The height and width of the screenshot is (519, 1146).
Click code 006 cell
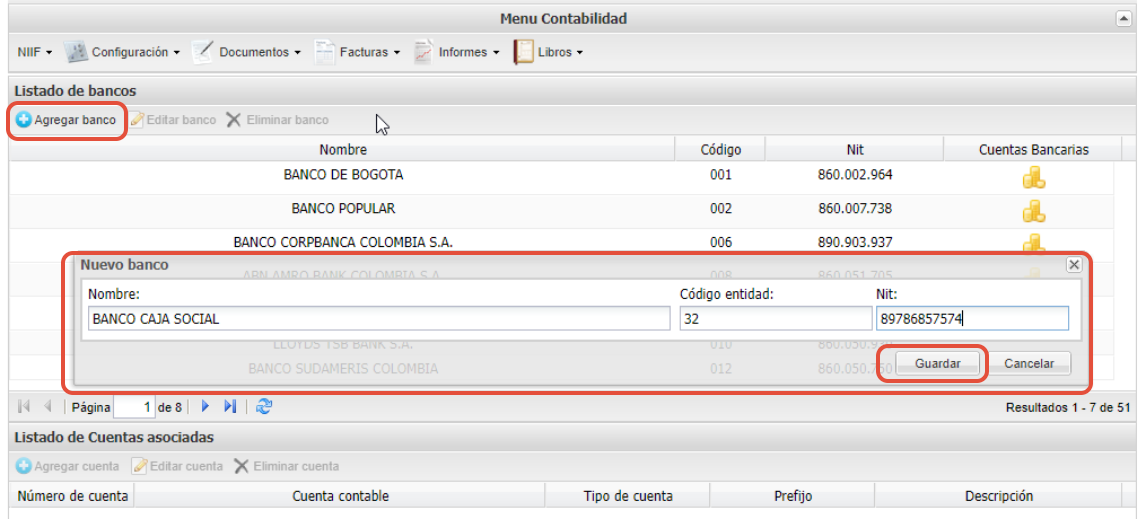pyautogui.click(x=720, y=242)
